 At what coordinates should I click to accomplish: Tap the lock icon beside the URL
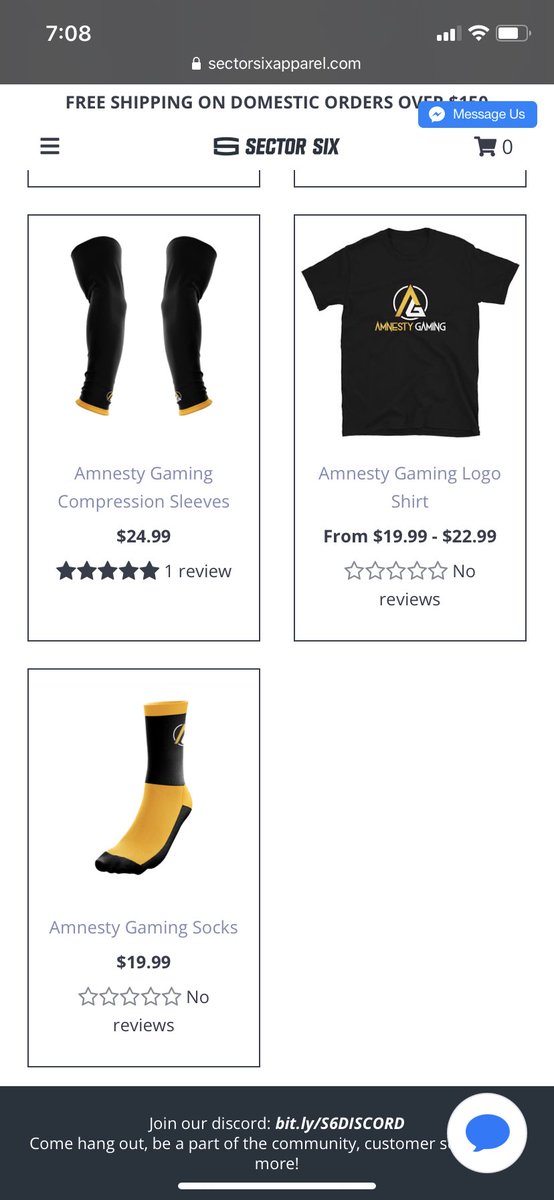(196, 63)
